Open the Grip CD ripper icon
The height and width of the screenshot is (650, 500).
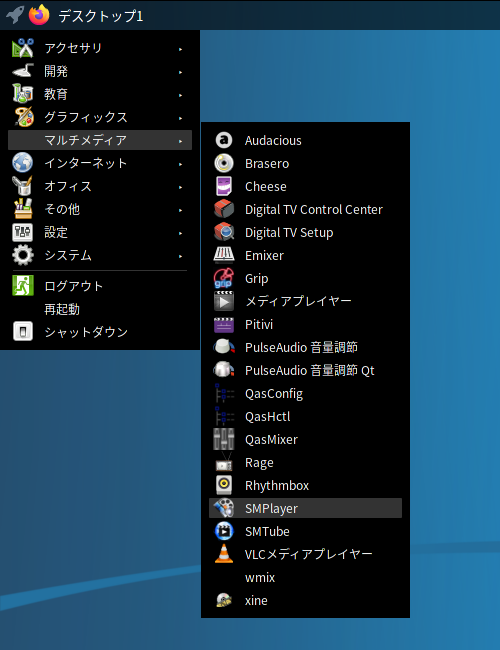[x=224, y=278]
